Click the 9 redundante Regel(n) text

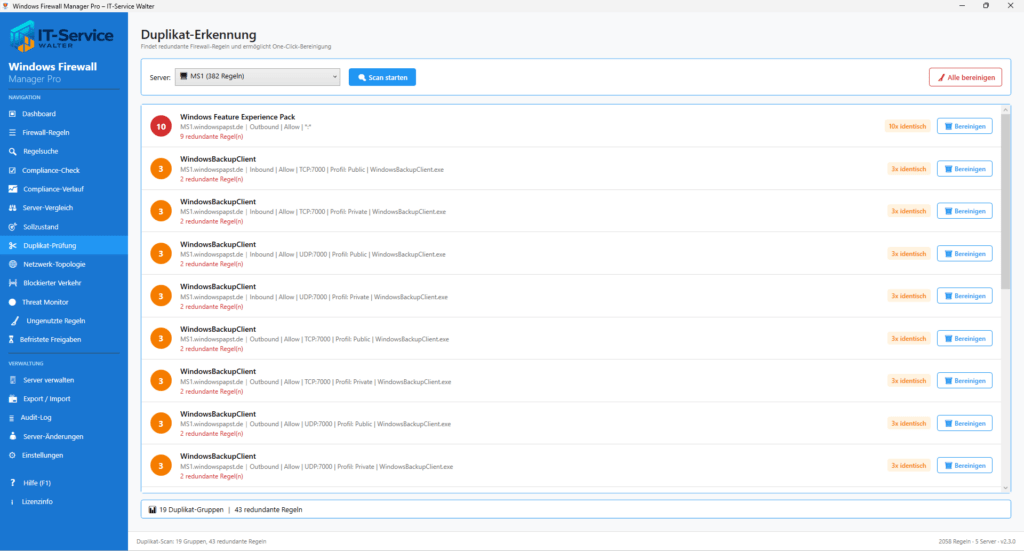point(212,137)
